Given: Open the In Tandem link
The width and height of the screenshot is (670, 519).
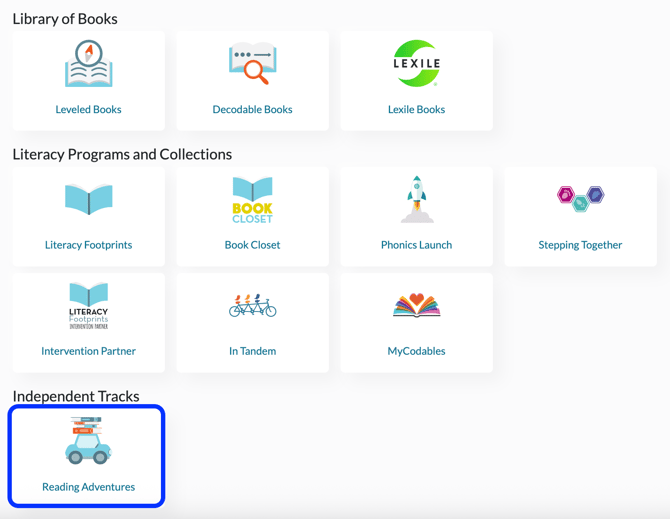Looking at the screenshot, I should click(x=253, y=351).
